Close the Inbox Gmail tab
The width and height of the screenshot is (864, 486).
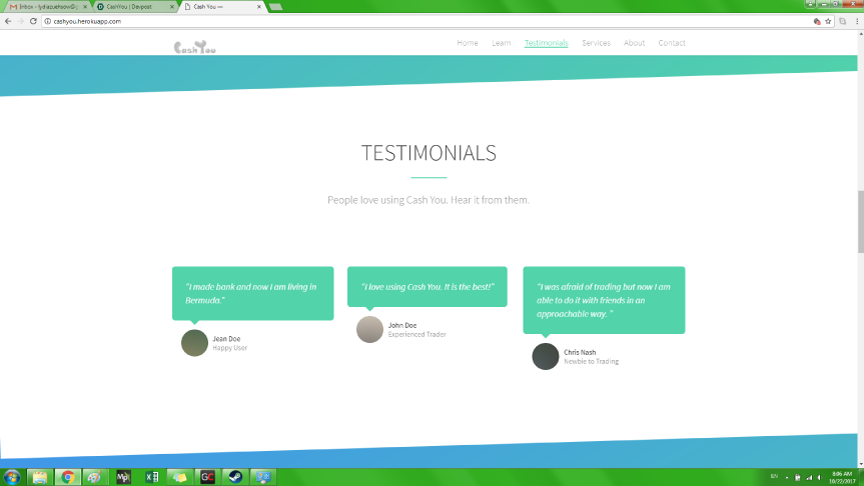pyautogui.click(x=85, y=7)
